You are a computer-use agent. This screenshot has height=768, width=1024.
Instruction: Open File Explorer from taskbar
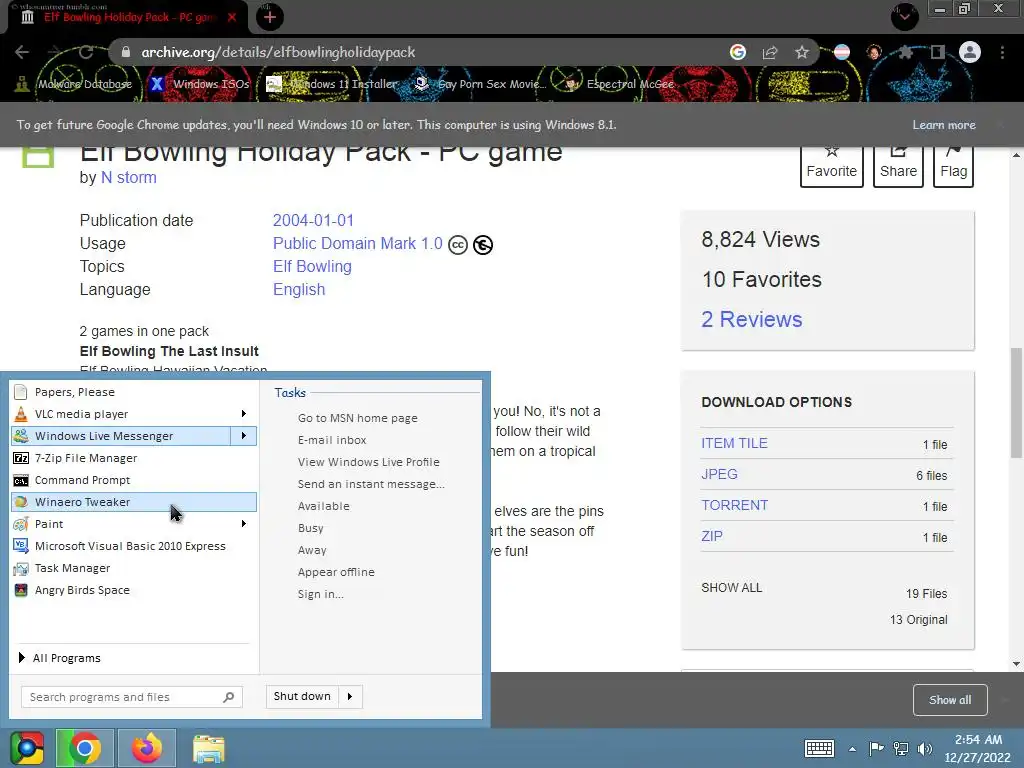coord(209,748)
